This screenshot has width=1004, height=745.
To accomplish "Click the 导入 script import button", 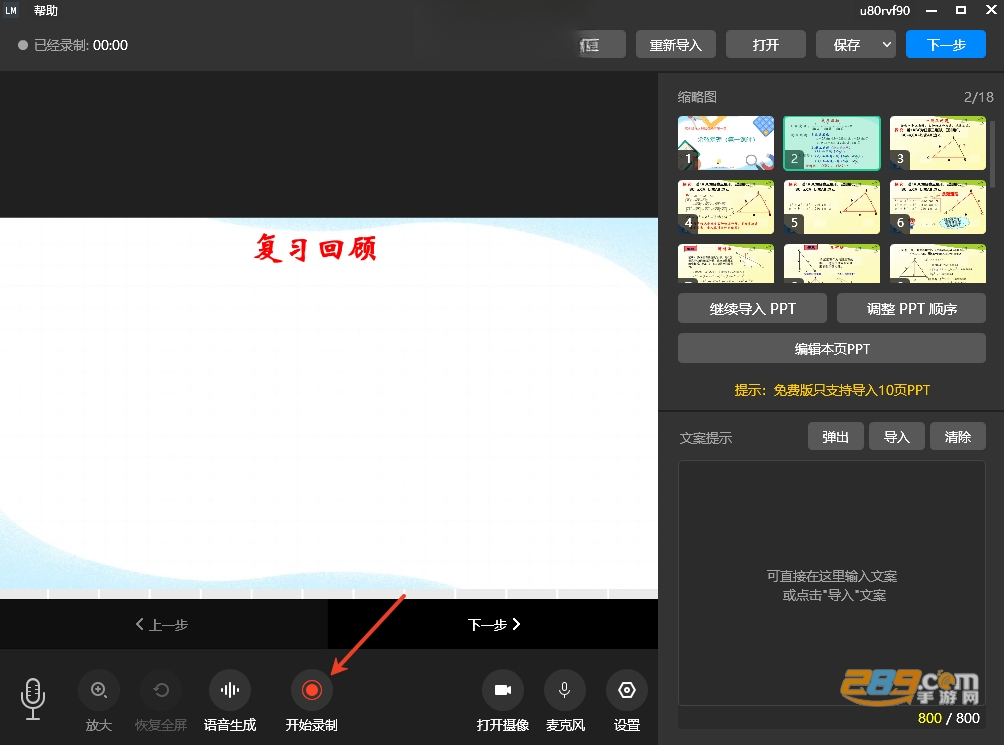I will point(896,437).
